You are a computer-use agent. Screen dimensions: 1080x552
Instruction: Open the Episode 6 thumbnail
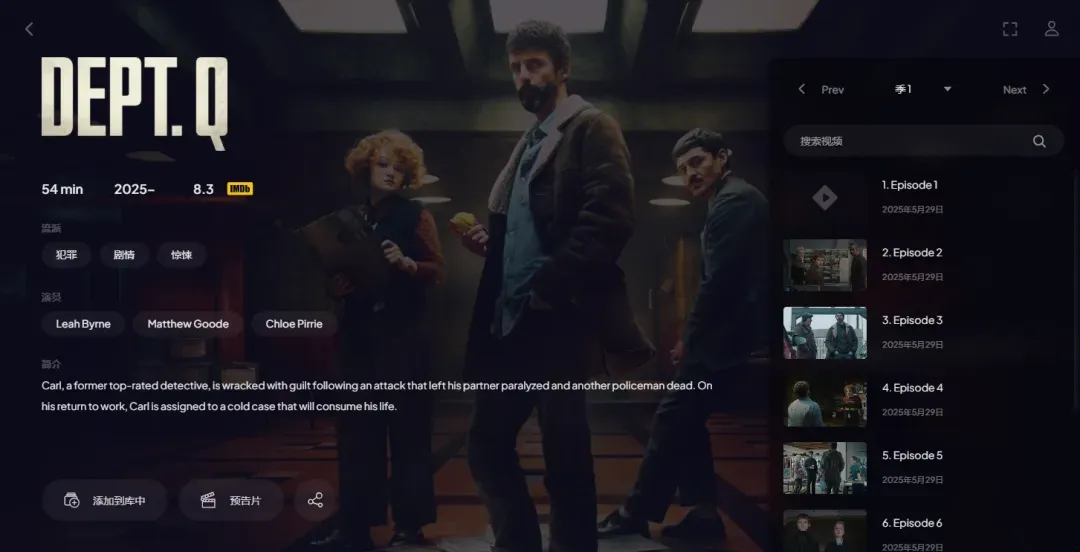(x=824, y=531)
